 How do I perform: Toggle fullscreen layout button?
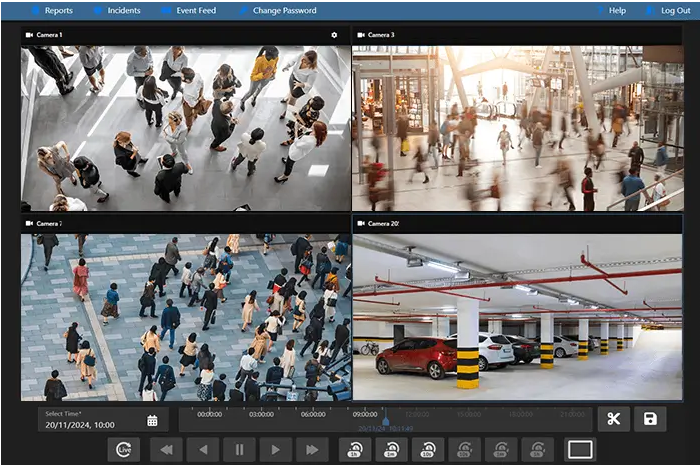pos(580,450)
